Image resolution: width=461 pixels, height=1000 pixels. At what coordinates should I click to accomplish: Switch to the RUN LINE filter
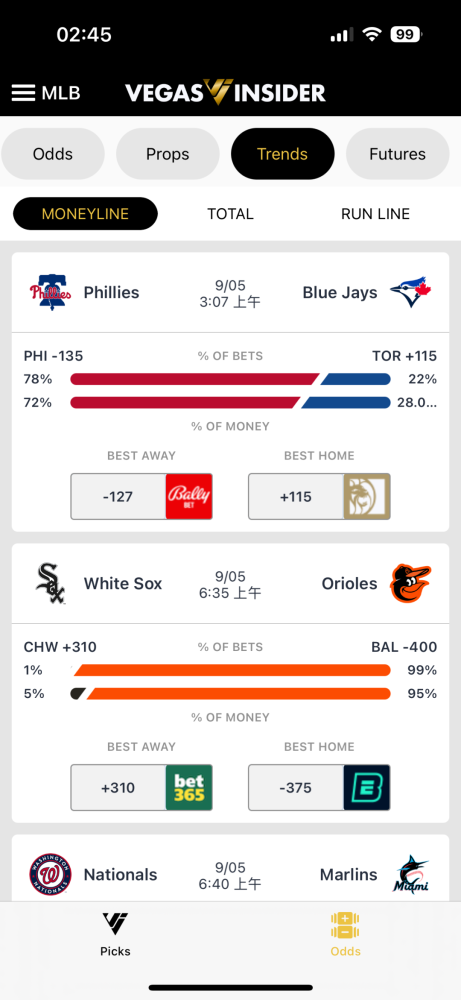pyautogui.click(x=375, y=214)
